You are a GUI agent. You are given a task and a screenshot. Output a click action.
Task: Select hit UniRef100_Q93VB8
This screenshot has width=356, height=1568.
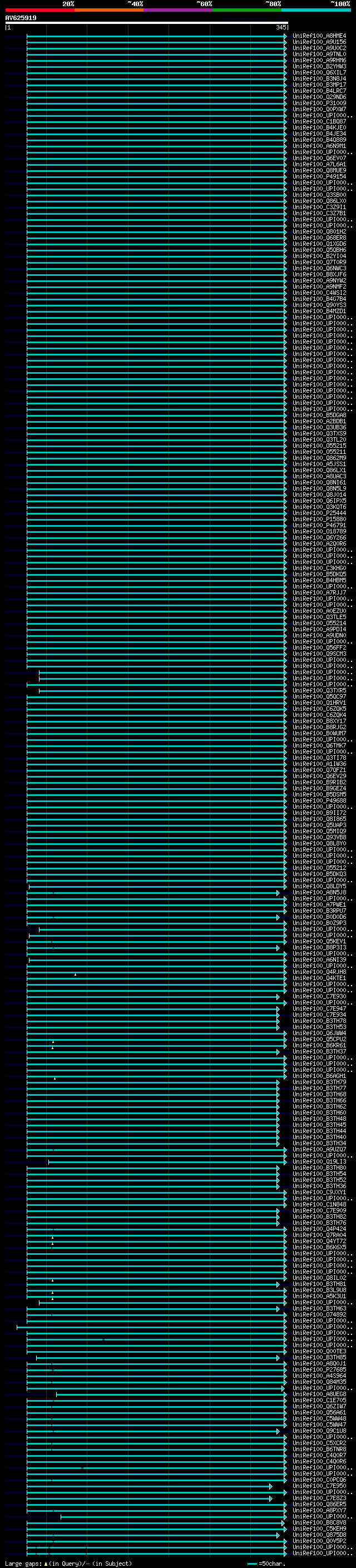click(319, 837)
